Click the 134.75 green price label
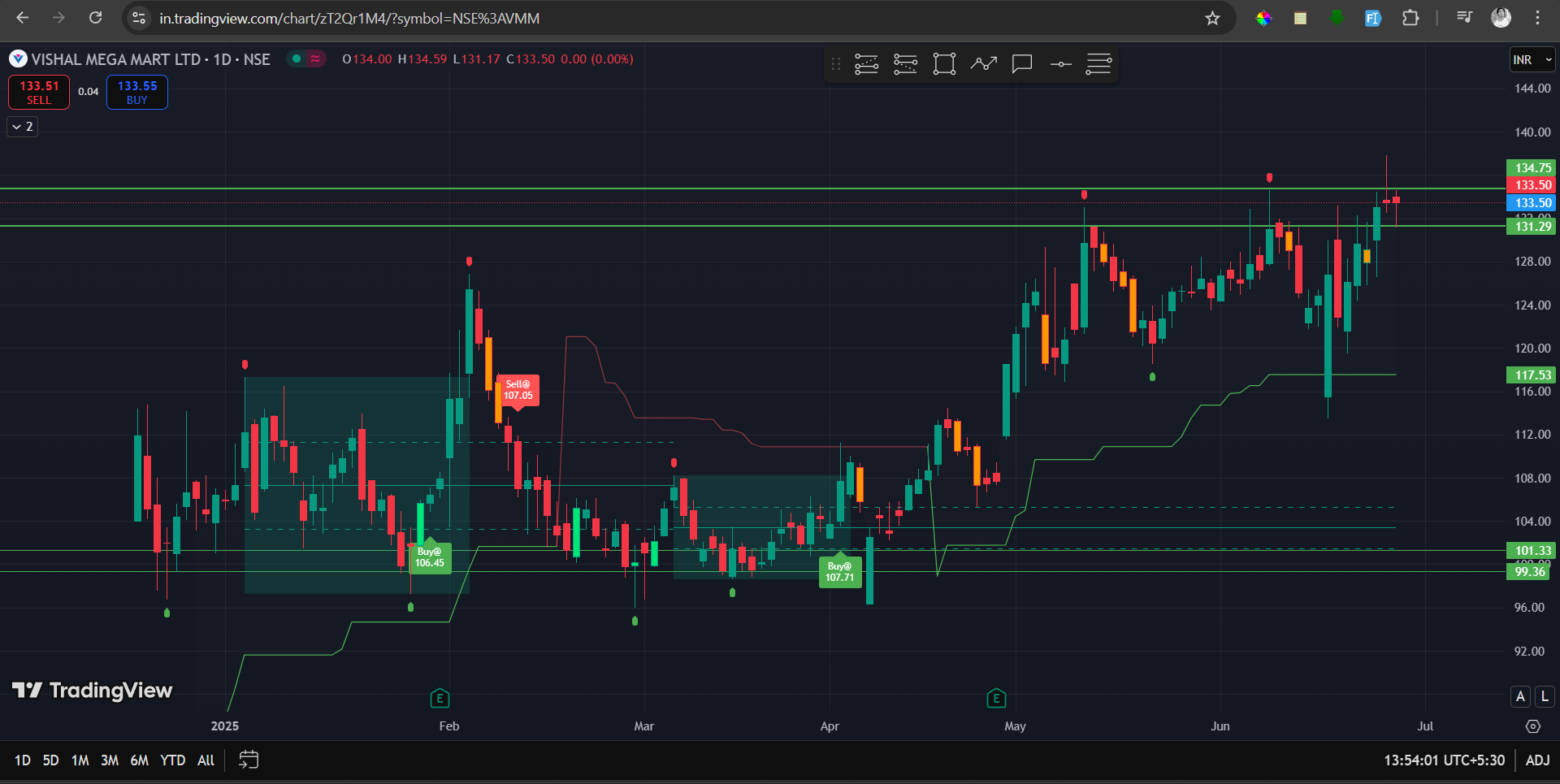 (1531, 168)
